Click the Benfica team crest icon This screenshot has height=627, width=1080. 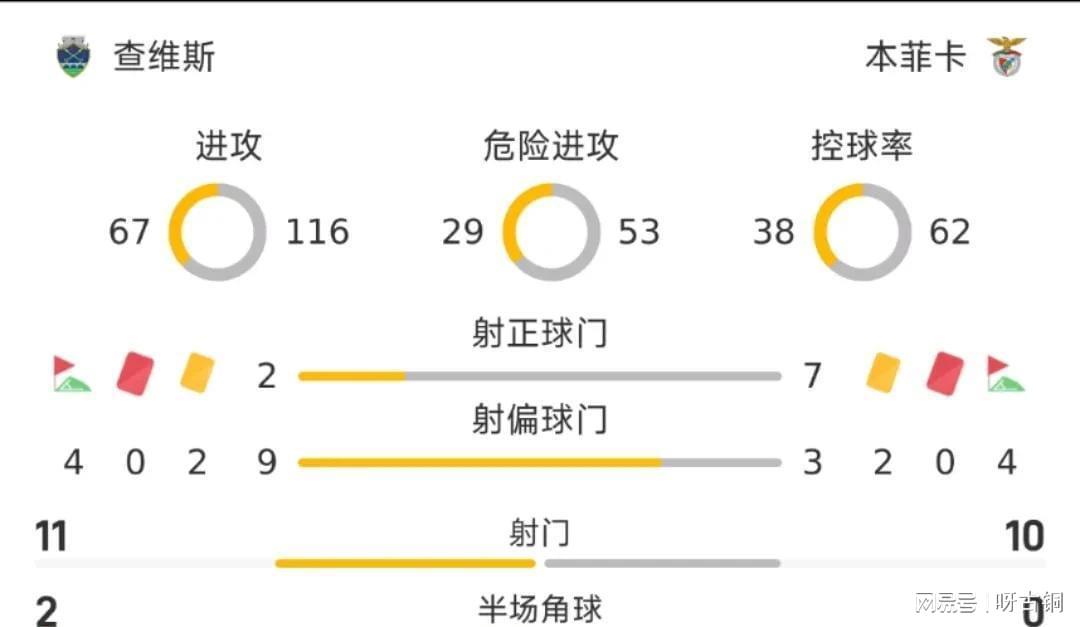(1006, 57)
